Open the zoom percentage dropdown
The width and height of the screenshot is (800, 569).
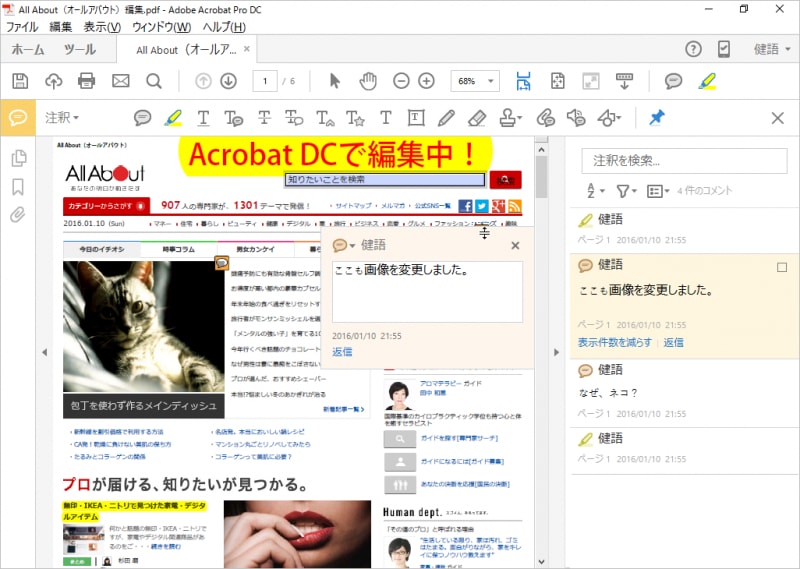pyautogui.click(x=491, y=81)
